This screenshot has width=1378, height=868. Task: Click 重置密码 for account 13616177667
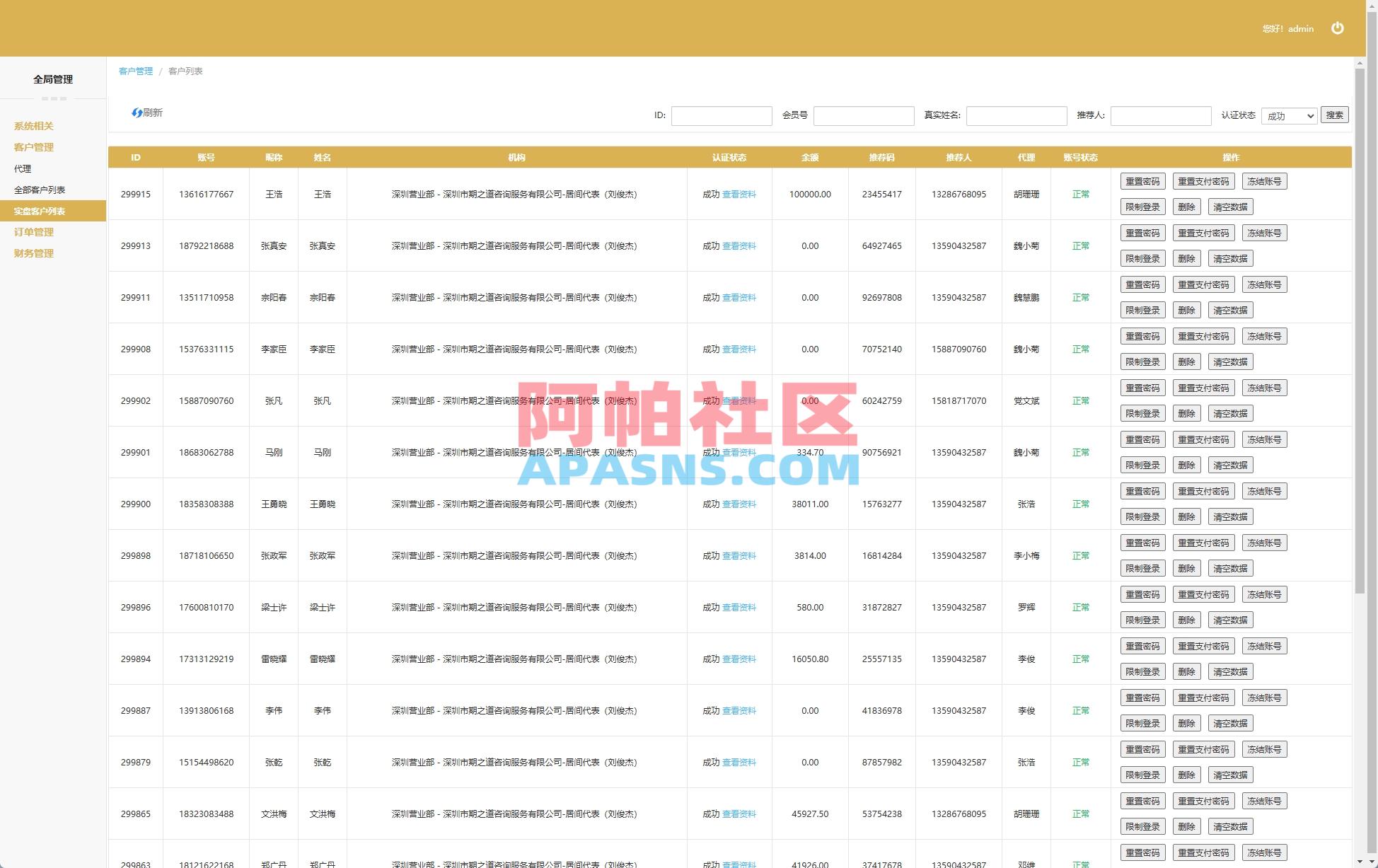tap(1142, 180)
